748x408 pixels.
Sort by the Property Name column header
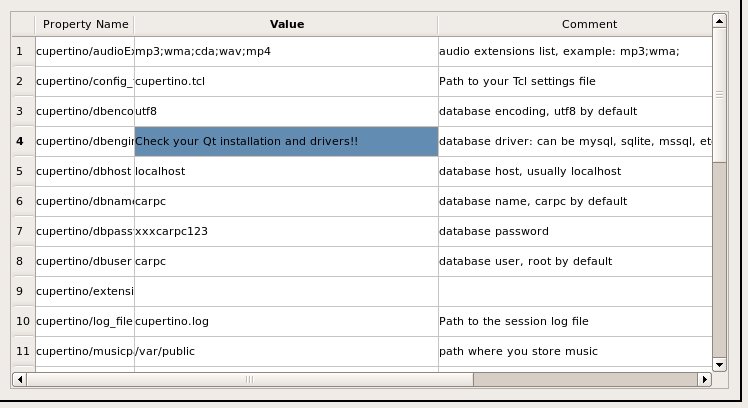point(85,24)
